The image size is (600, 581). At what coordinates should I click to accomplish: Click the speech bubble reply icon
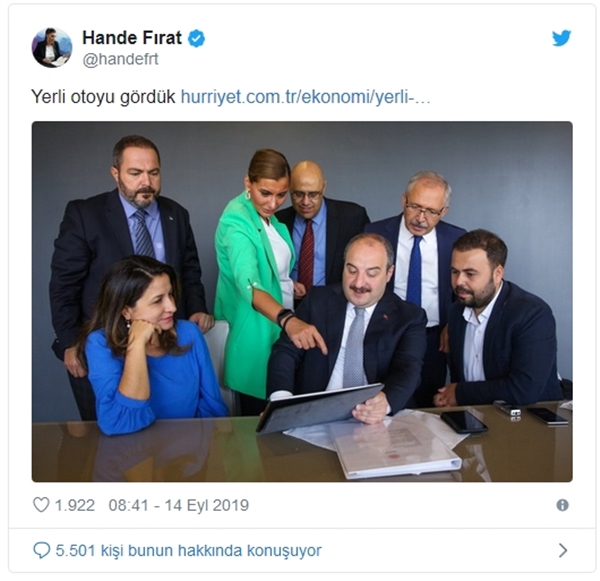tap(41, 550)
